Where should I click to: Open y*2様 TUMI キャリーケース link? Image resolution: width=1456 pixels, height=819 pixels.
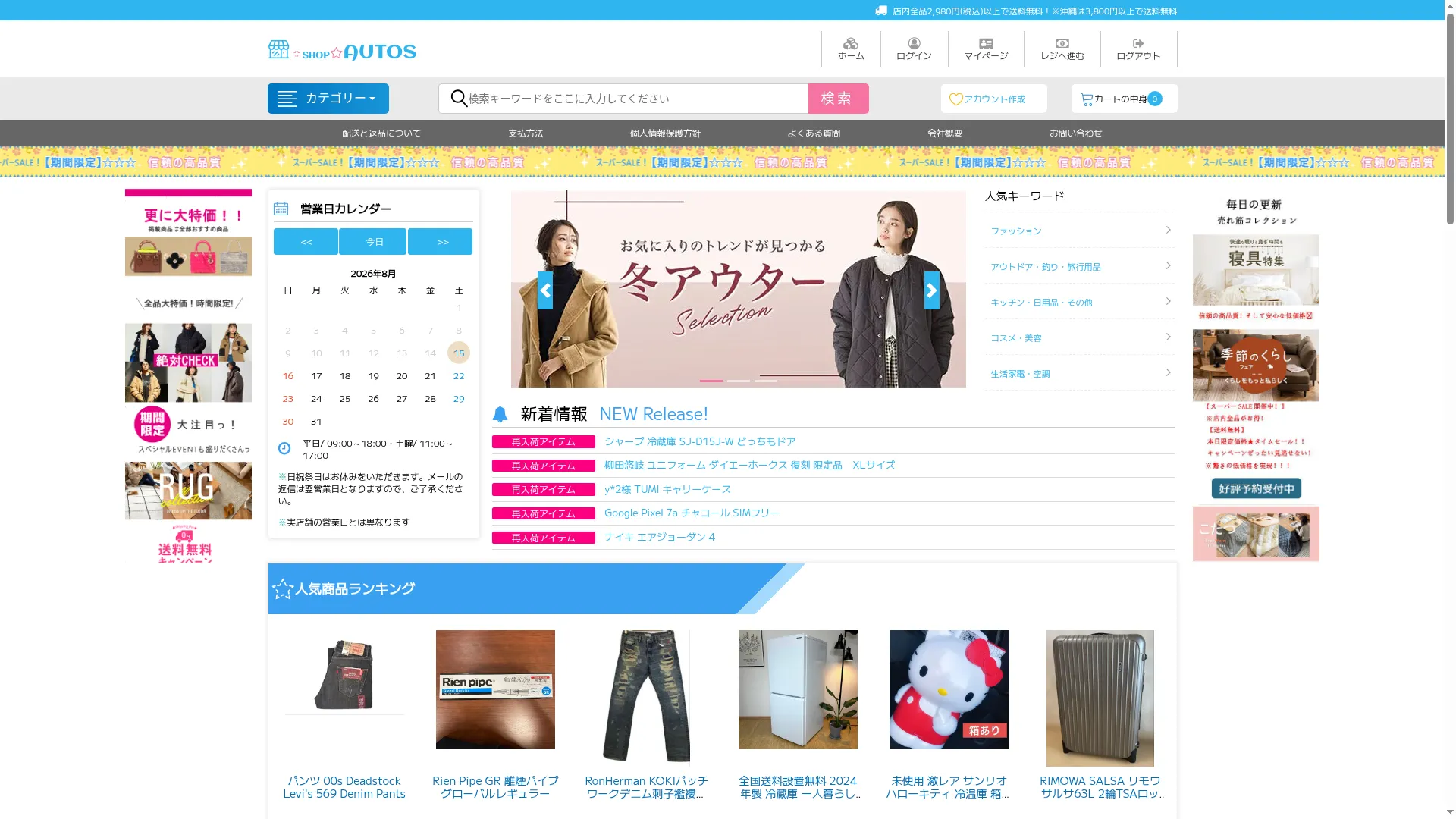pos(667,489)
